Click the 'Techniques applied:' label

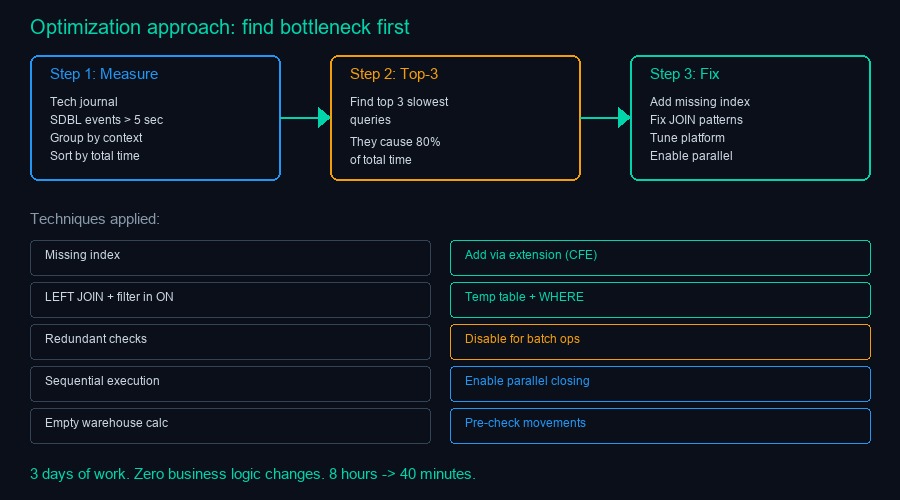(x=95, y=219)
